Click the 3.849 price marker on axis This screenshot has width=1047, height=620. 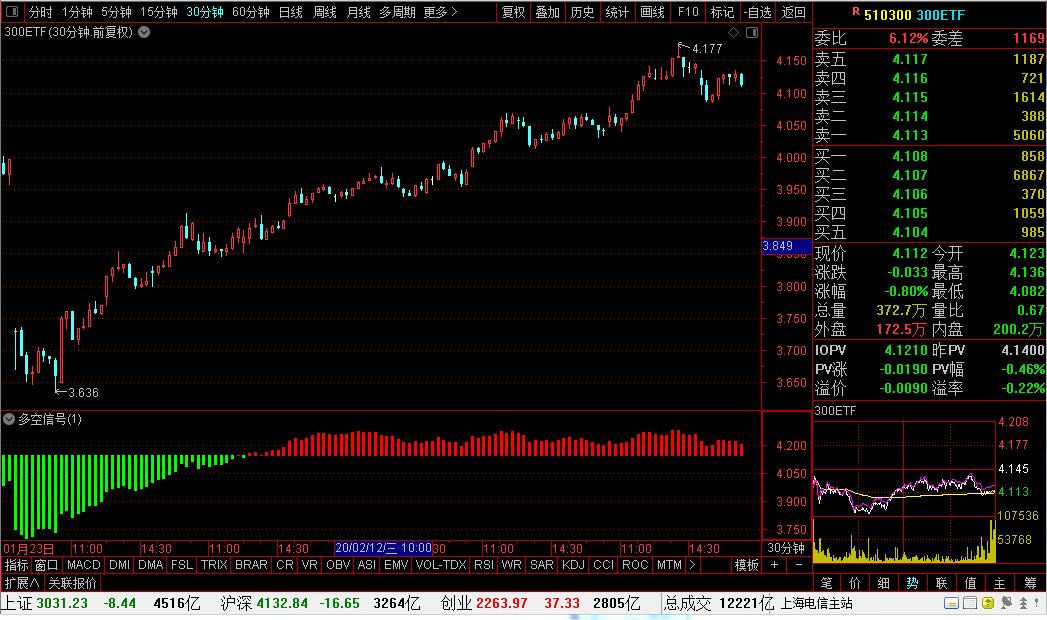coord(786,246)
